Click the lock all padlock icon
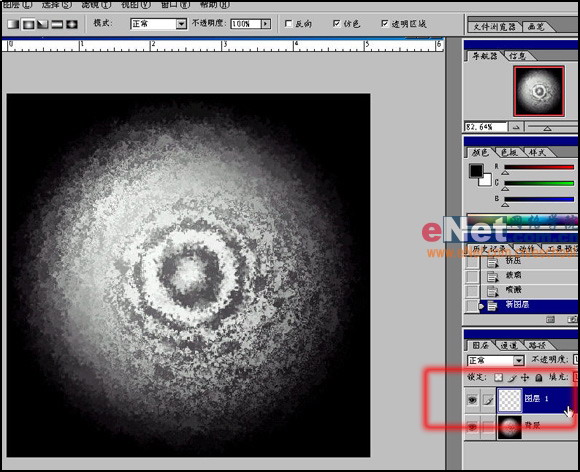580x472 pixels. (x=539, y=377)
